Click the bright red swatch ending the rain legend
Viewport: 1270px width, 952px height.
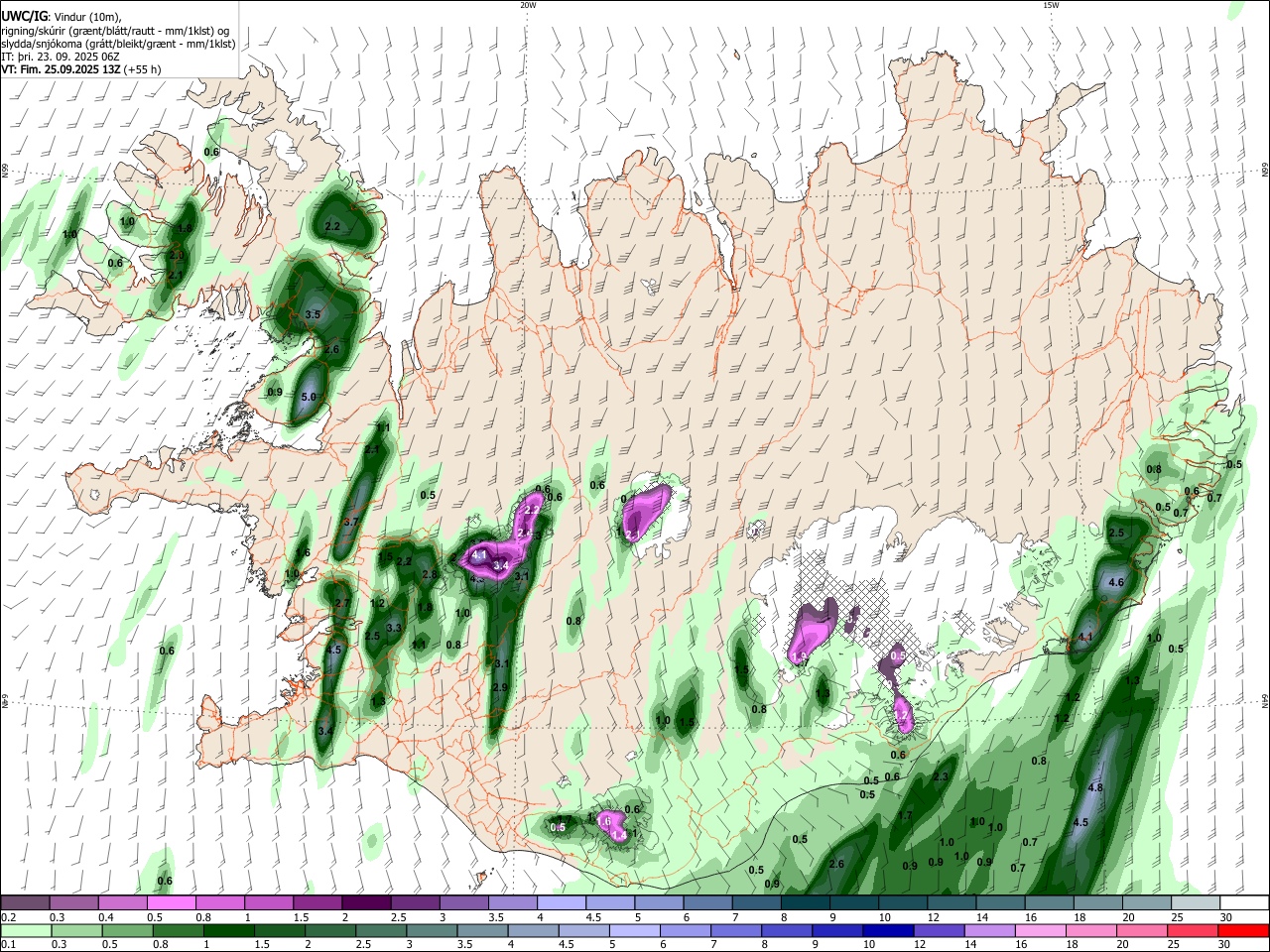1242,930
